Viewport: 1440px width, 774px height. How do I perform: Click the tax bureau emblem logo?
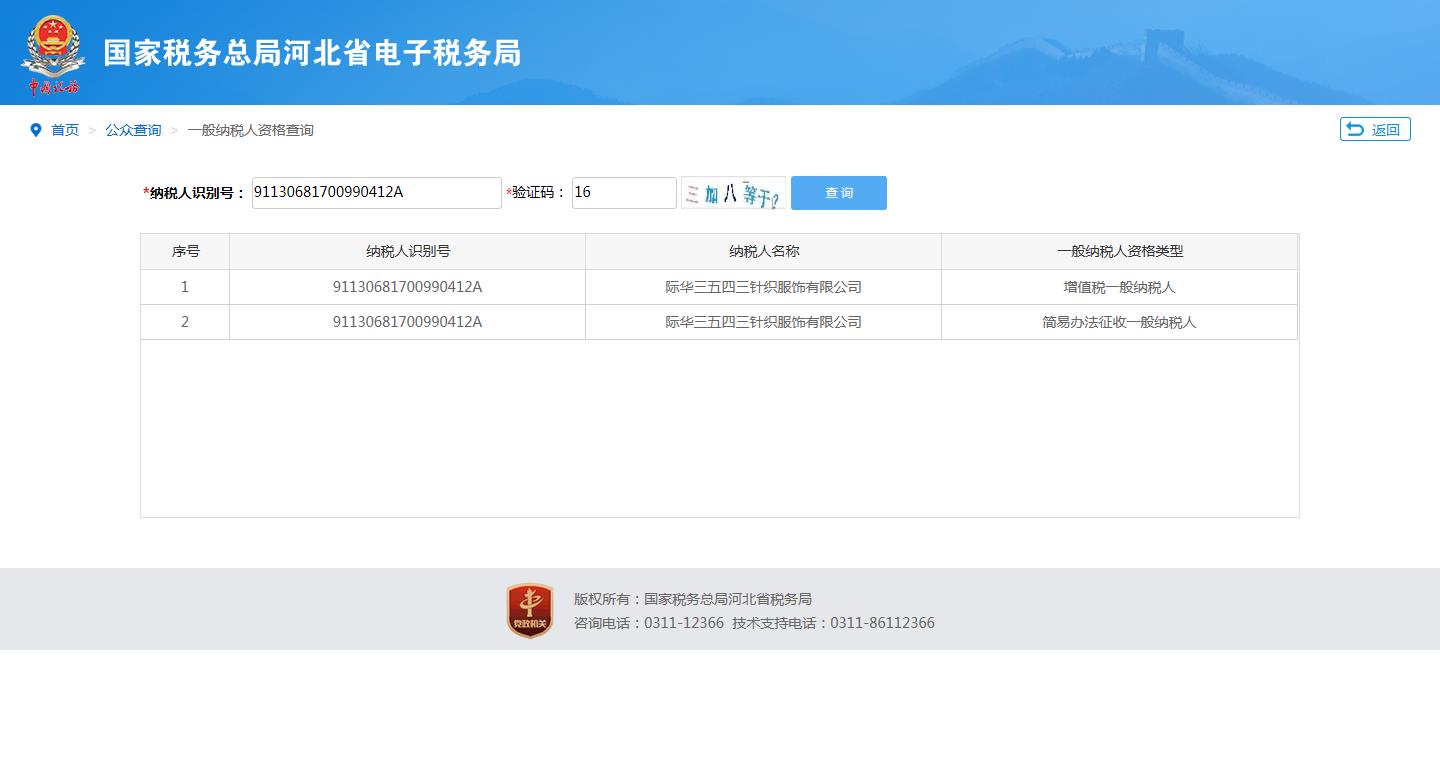tap(53, 54)
